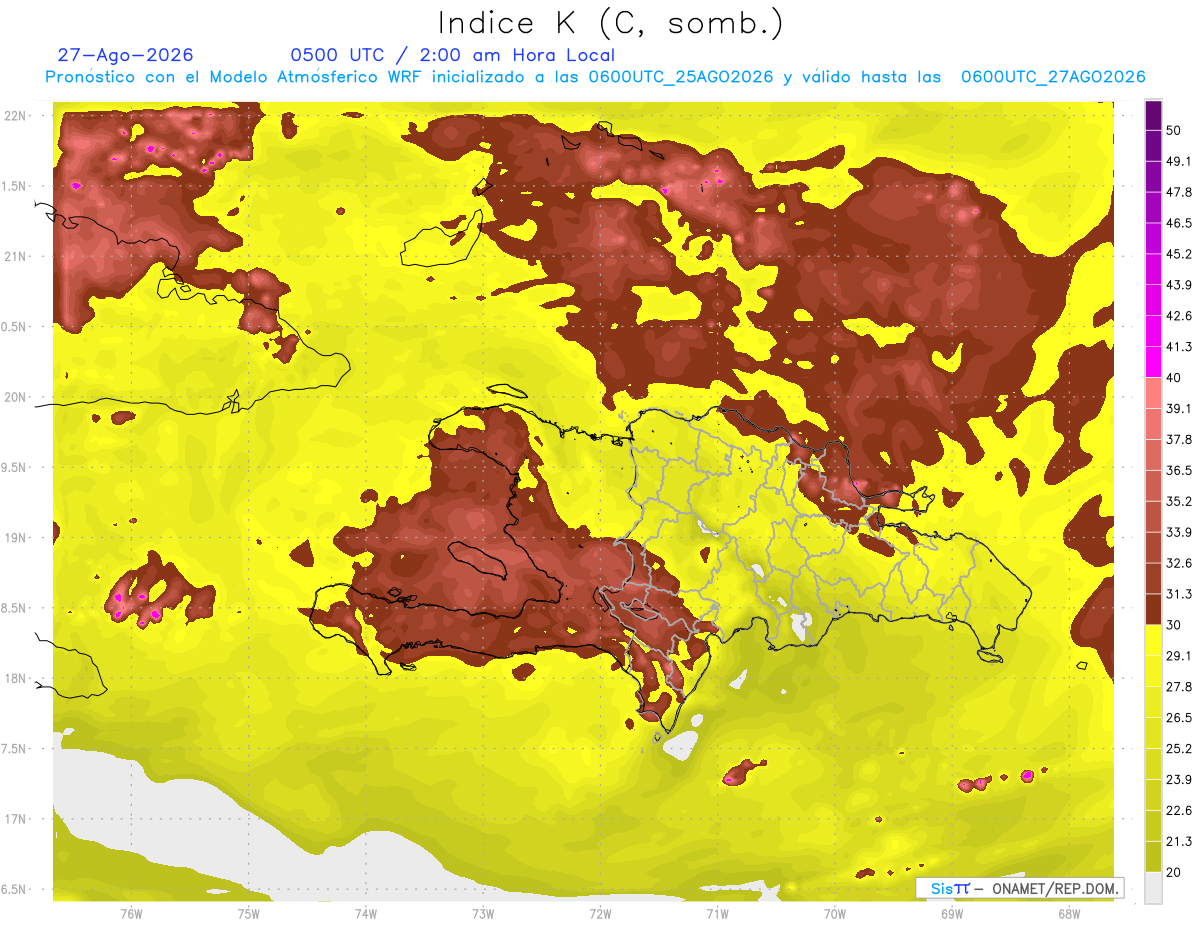Viewport: 1200px width, 927px height.
Task: Pick the dark purple color bar segment above 50
Action: coord(1153,114)
